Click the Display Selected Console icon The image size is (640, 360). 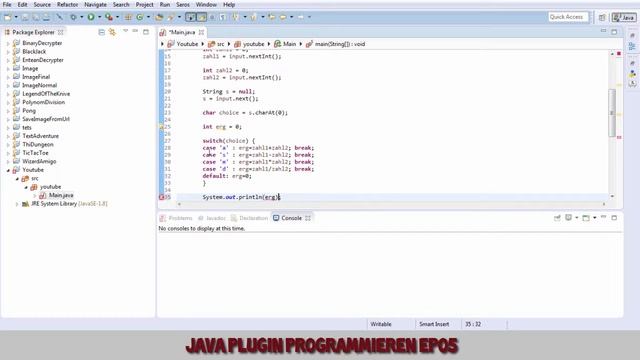click(568, 218)
